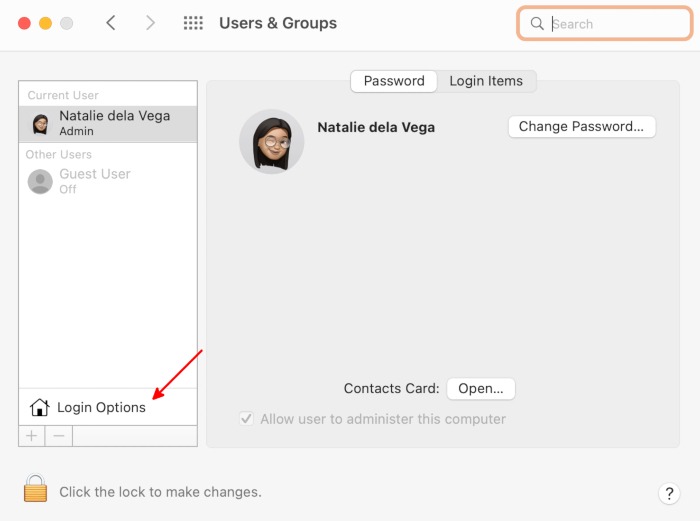700x521 pixels.
Task: Switch to the Password tab
Action: (x=393, y=81)
